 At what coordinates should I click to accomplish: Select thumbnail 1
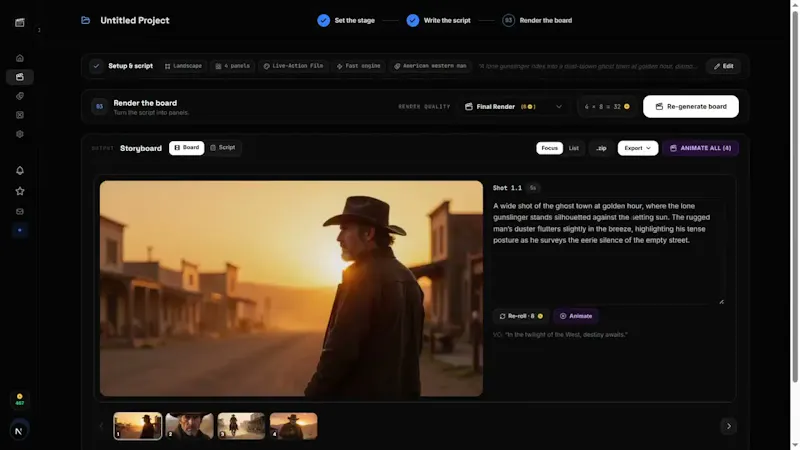[138, 426]
